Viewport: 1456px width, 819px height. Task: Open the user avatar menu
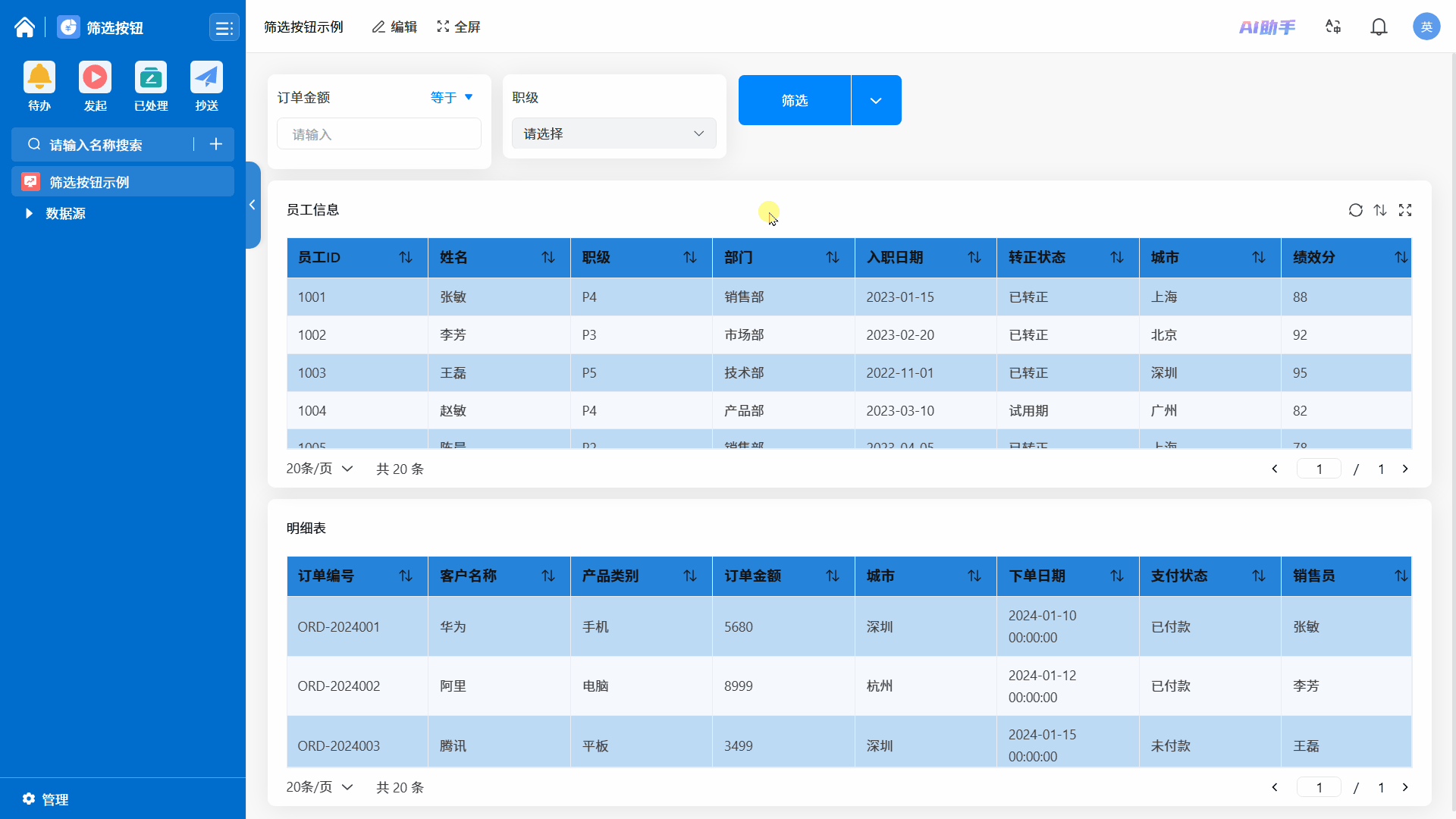pyautogui.click(x=1426, y=27)
